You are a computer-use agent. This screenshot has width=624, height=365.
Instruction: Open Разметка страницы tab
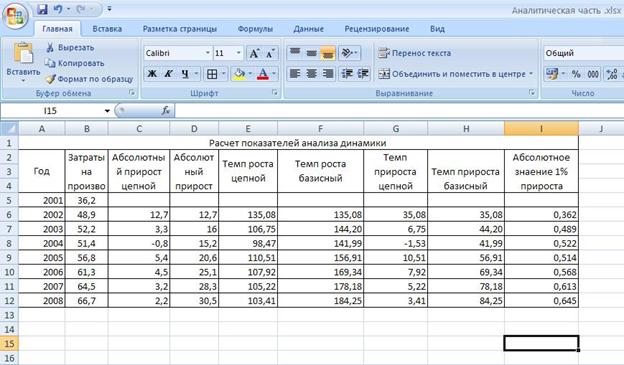click(x=179, y=29)
